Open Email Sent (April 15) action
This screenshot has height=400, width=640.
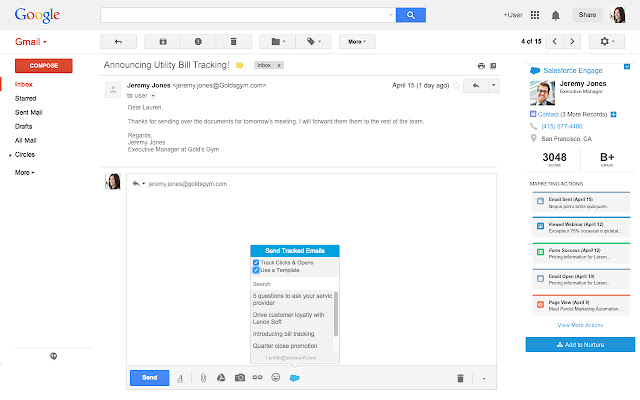[x=581, y=202]
